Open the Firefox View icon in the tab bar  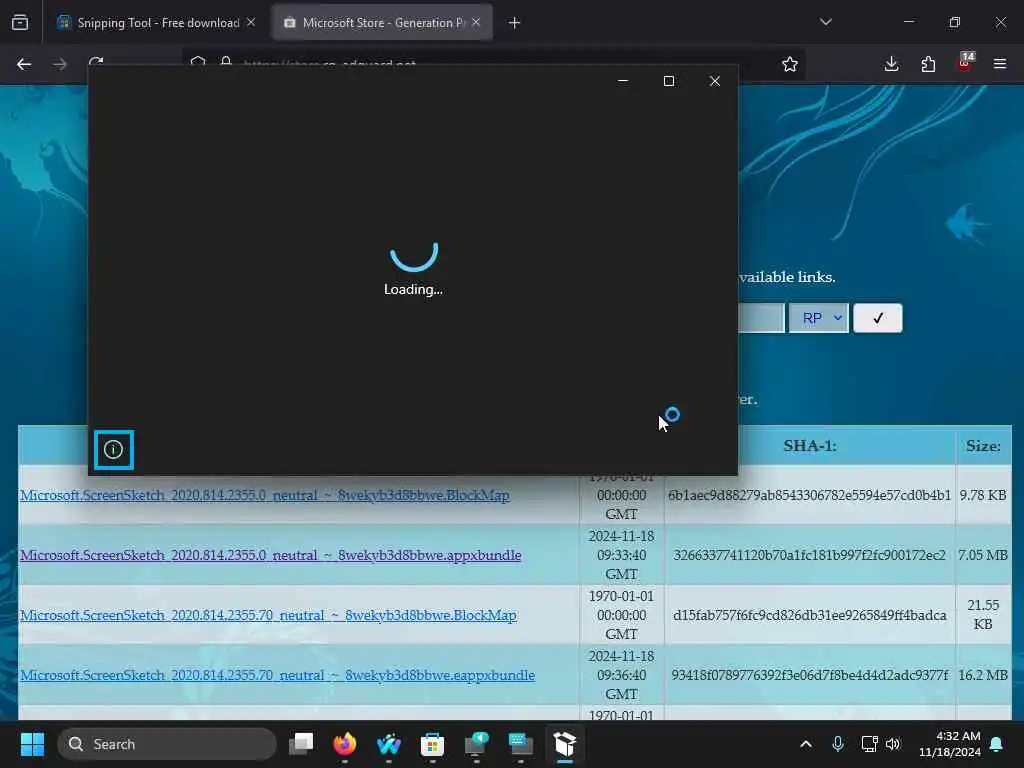click(20, 22)
